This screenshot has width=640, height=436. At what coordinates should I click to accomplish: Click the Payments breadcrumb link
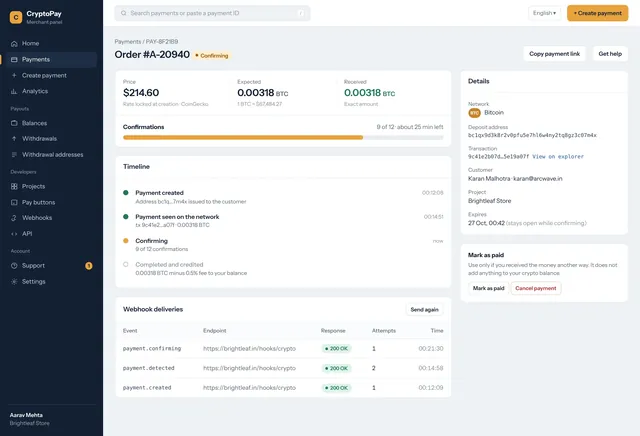tap(128, 42)
